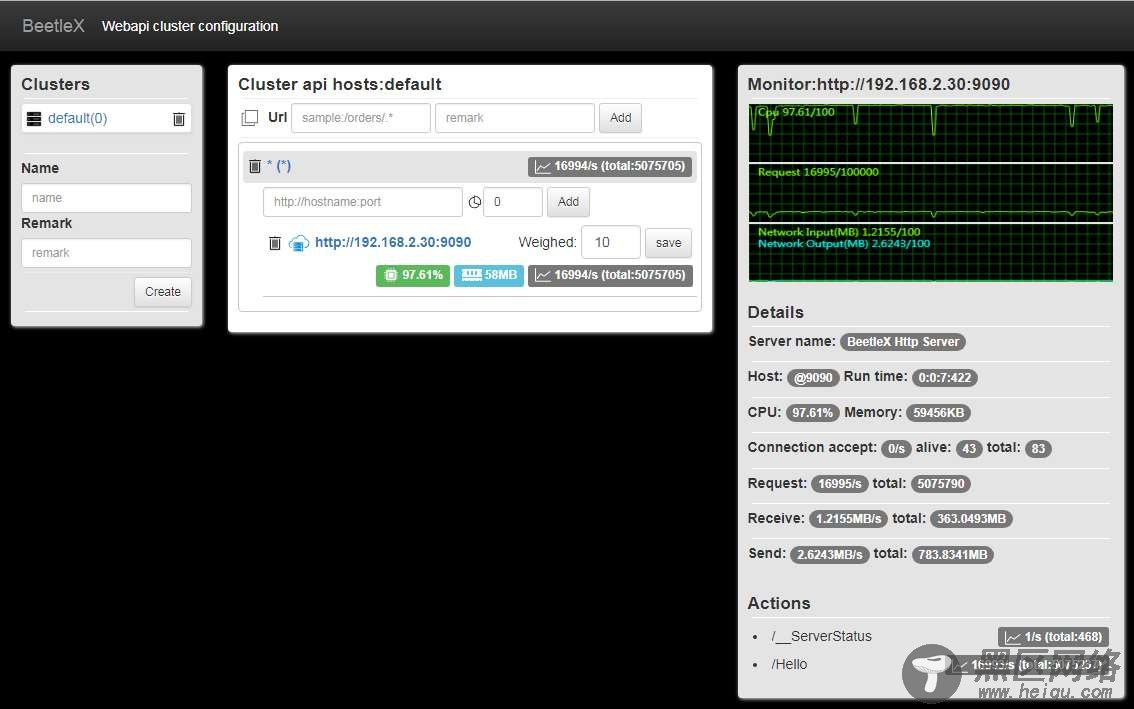Click the /__ServerStatus 1/s rate badge
The width and height of the screenshot is (1134, 709).
[1053, 637]
